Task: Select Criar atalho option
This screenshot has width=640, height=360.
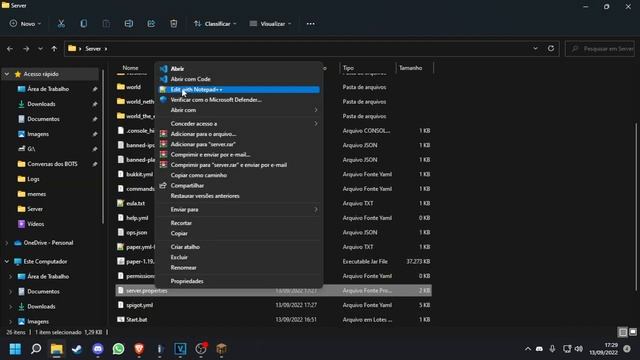Action: click(239, 247)
